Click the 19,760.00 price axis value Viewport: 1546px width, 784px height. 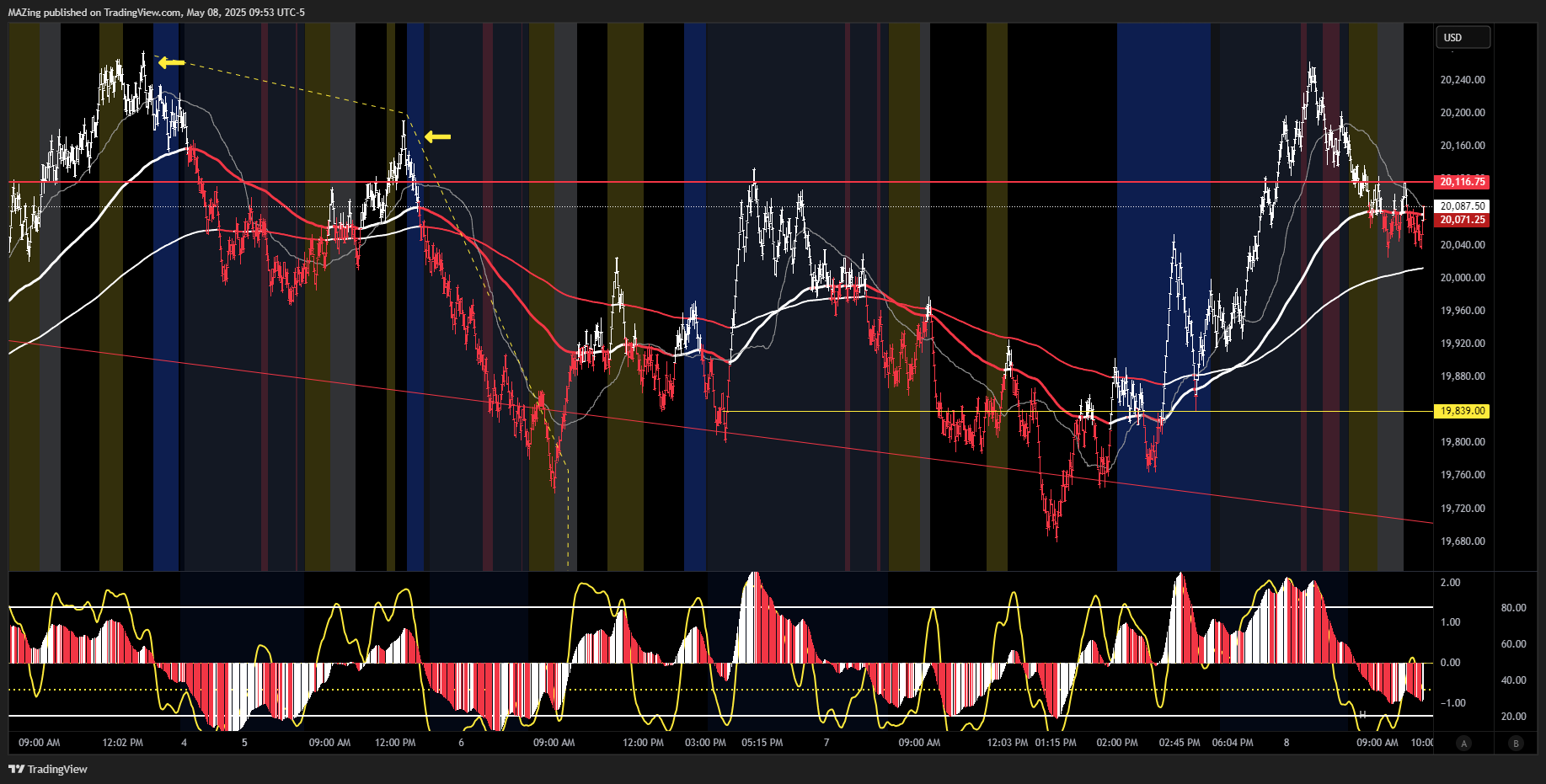pyautogui.click(x=1463, y=475)
